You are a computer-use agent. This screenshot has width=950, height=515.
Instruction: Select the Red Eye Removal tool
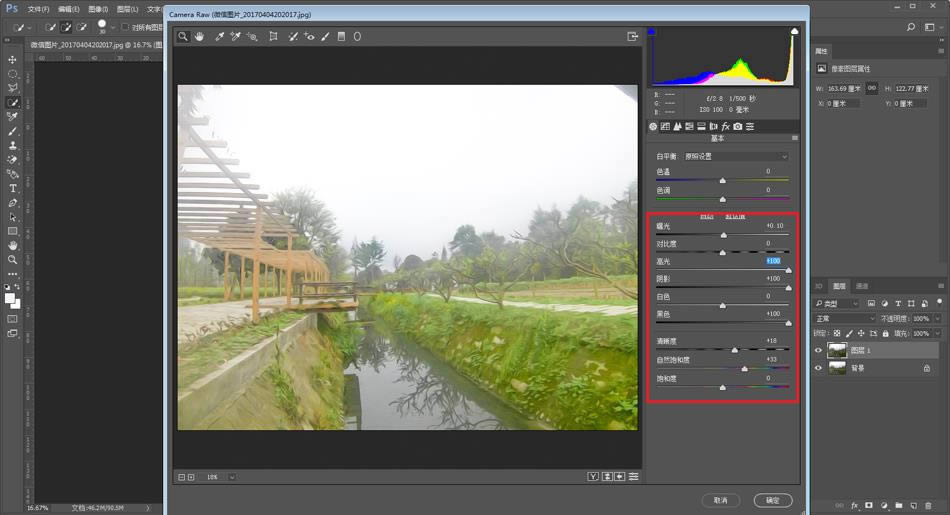(x=309, y=37)
